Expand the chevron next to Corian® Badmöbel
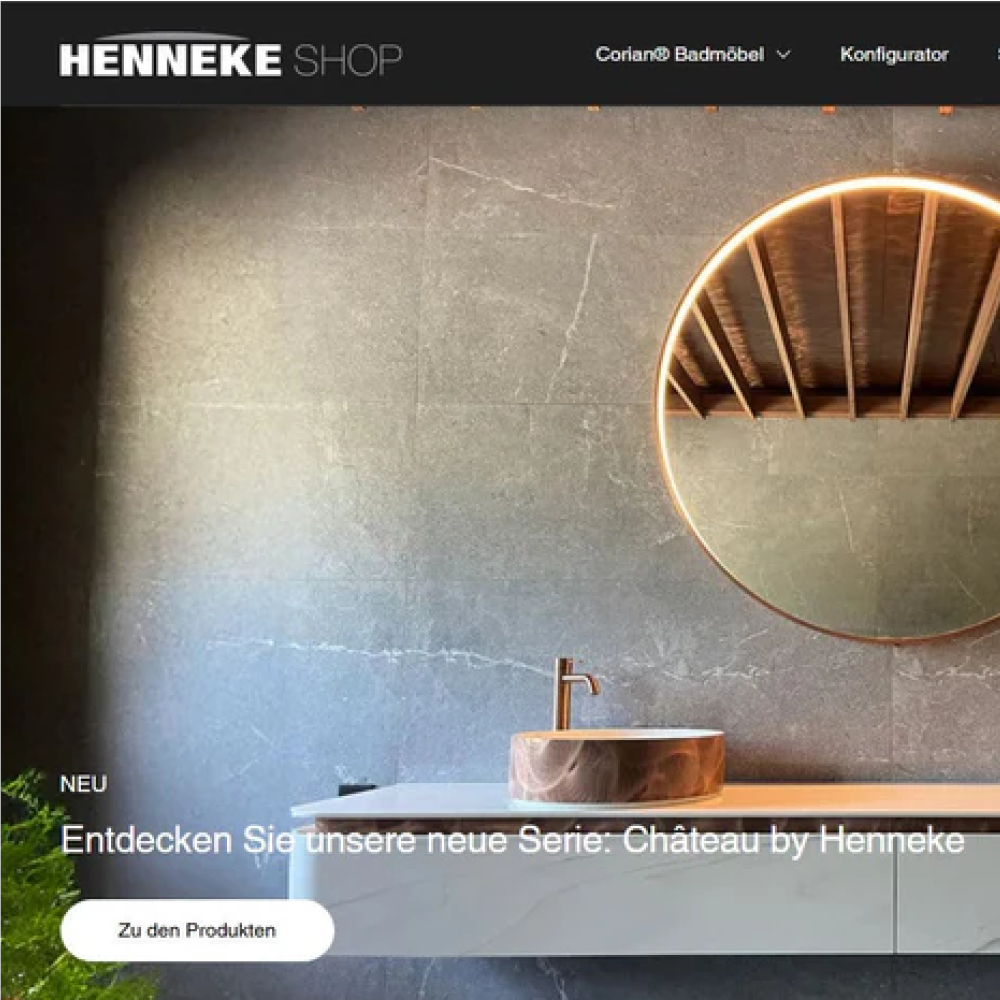This screenshot has width=1000, height=1000. [x=783, y=55]
